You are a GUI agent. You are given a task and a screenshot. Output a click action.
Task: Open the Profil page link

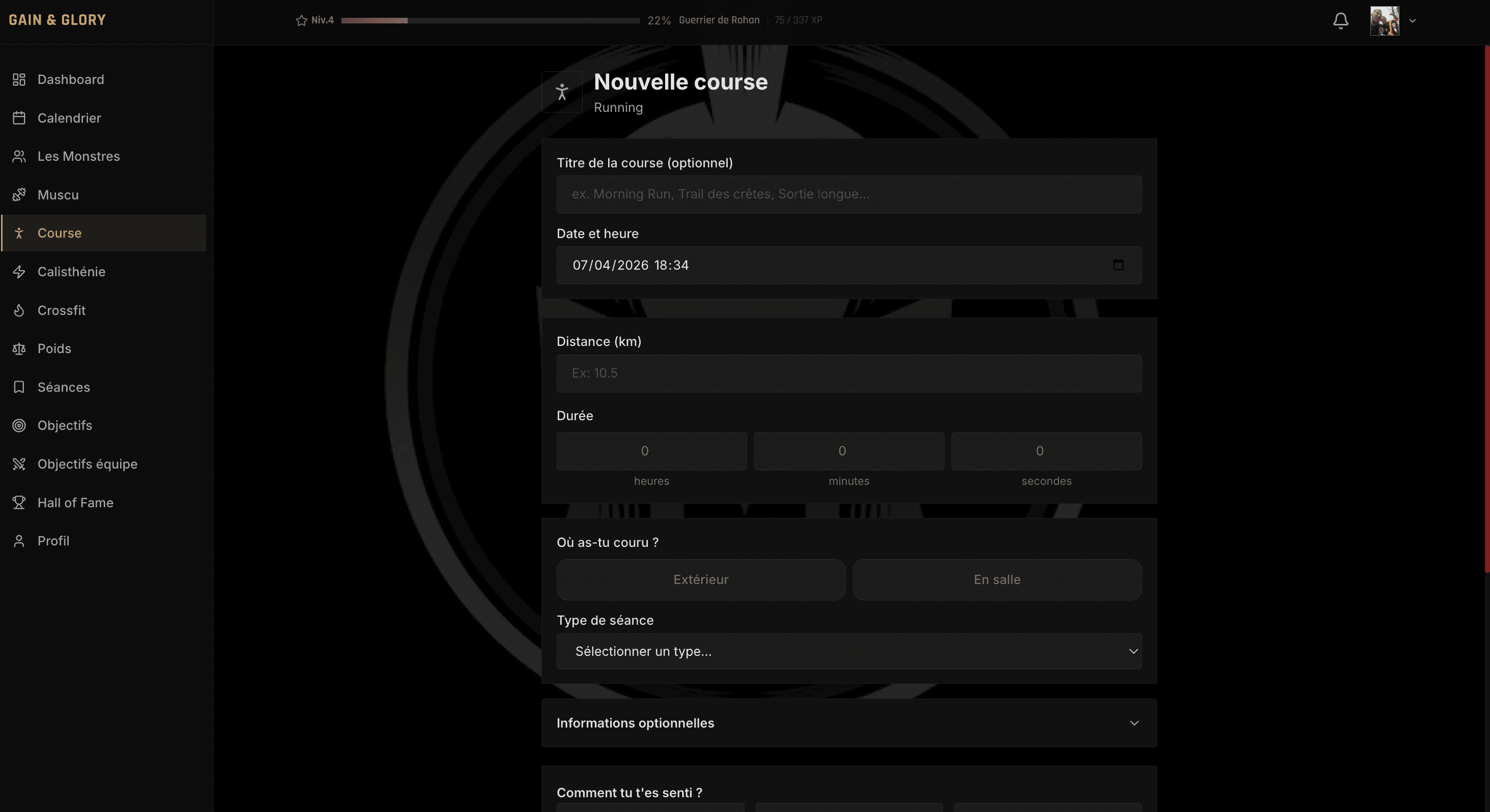coord(53,541)
